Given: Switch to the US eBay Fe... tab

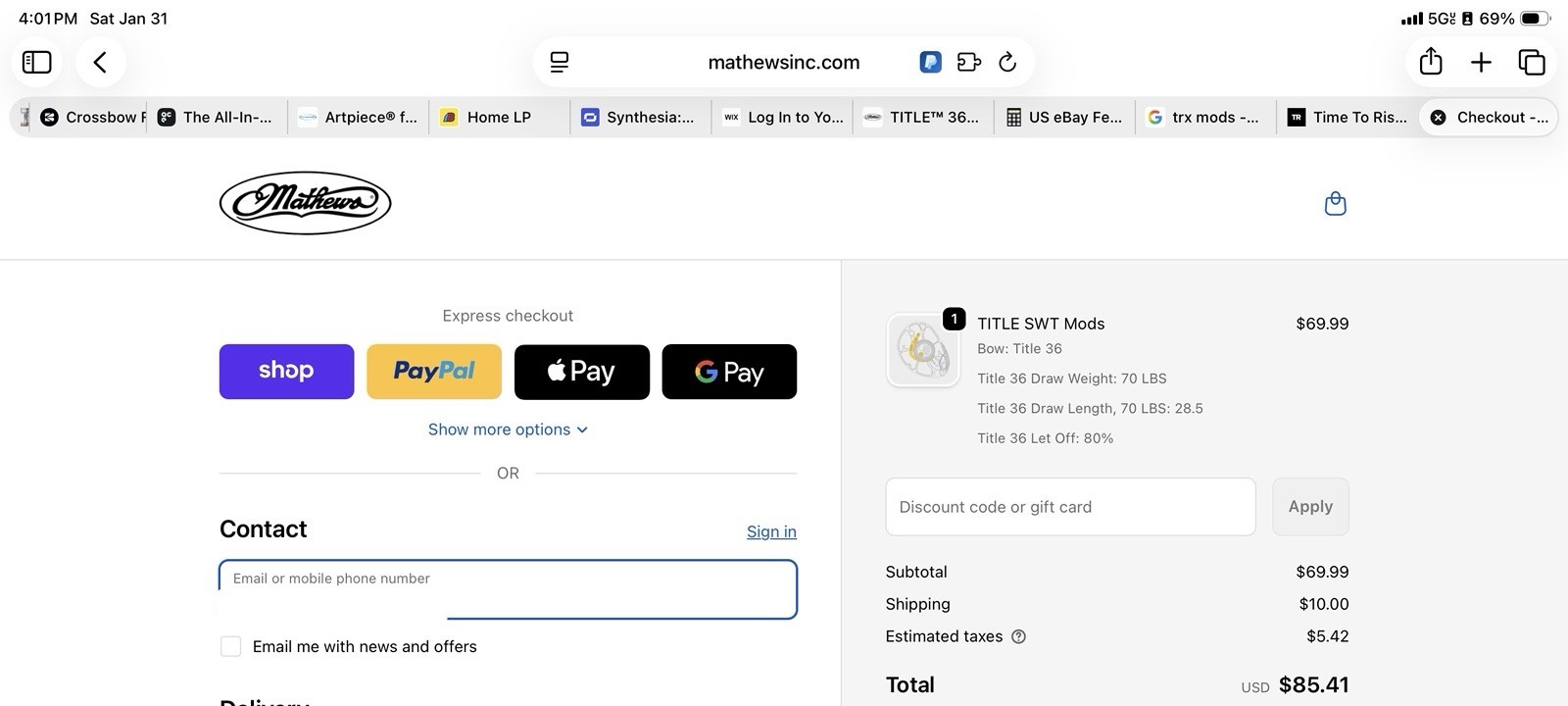Looking at the screenshot, I should 1064,117.
